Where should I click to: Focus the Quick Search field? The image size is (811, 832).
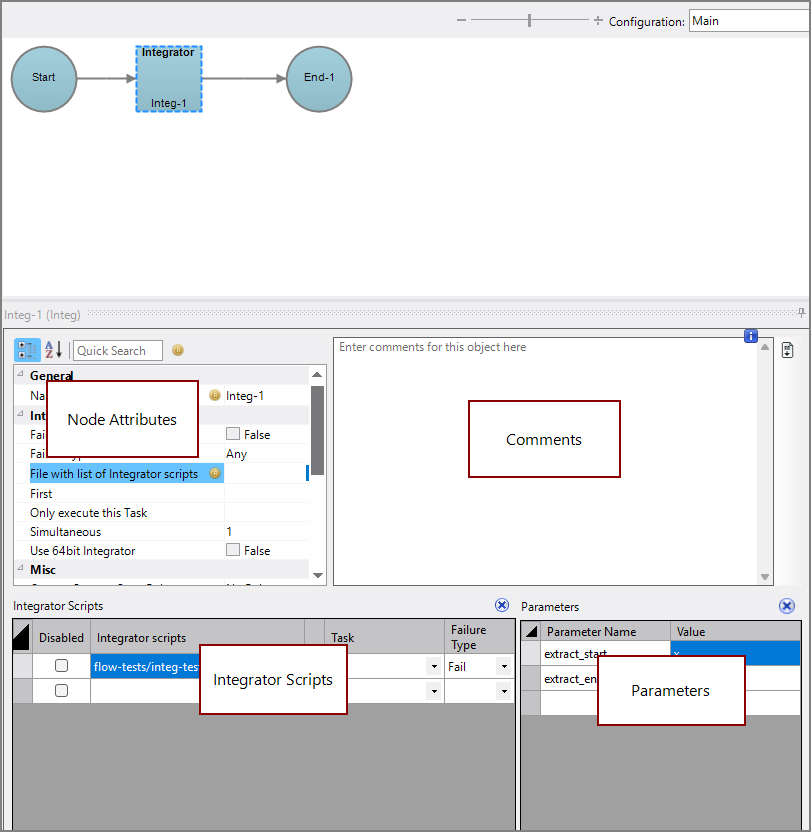click(x=118, y=351)
